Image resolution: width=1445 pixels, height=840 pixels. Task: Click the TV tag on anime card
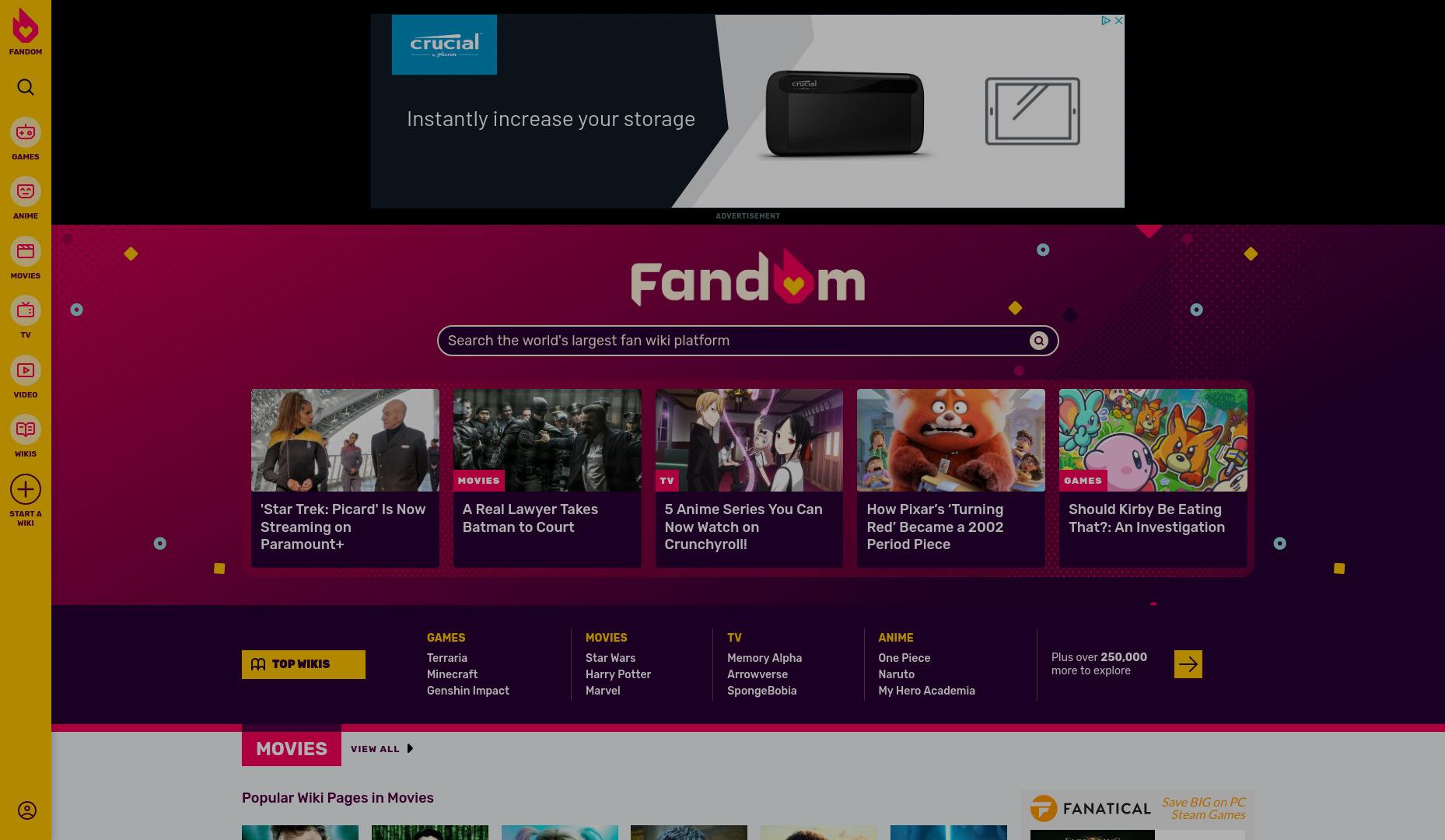pos(667,481)
